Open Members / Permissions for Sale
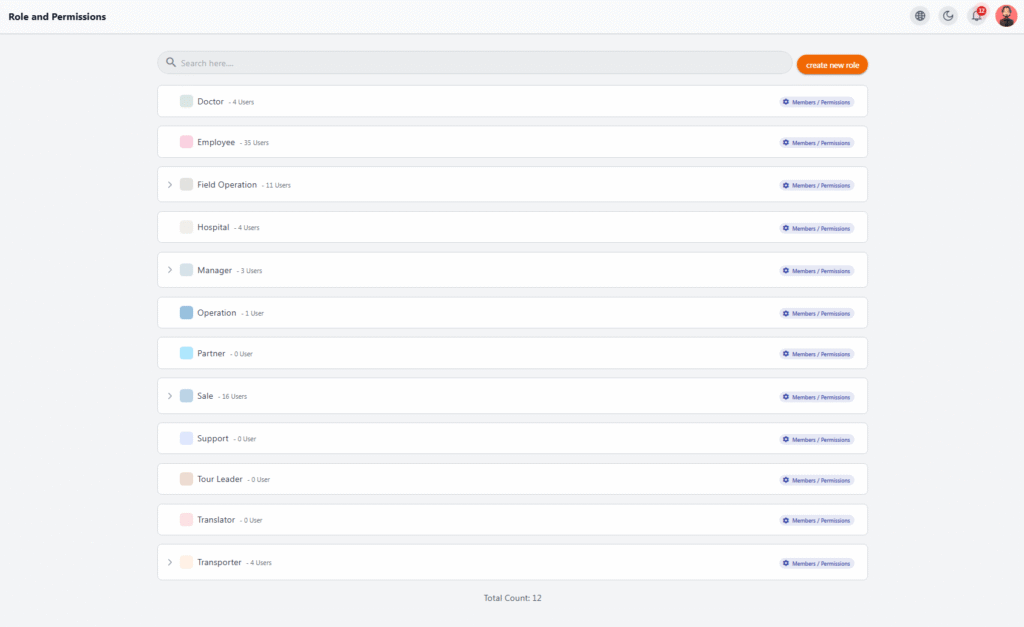The width and height of the screenshot is (1024, 627). [x=816, y=397]
